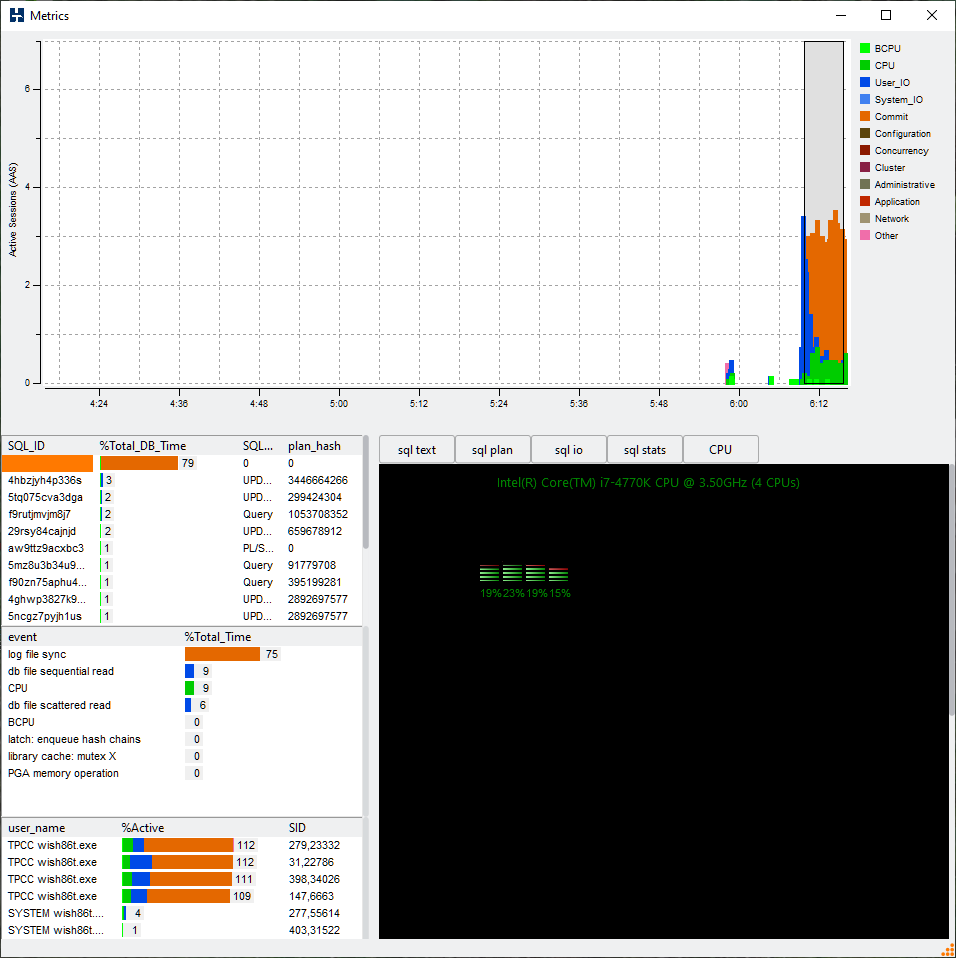Click the BCPU legend color swatch
Image resolution: width=956 pixels, height=958 pixels.
click(x=865, y=48)
